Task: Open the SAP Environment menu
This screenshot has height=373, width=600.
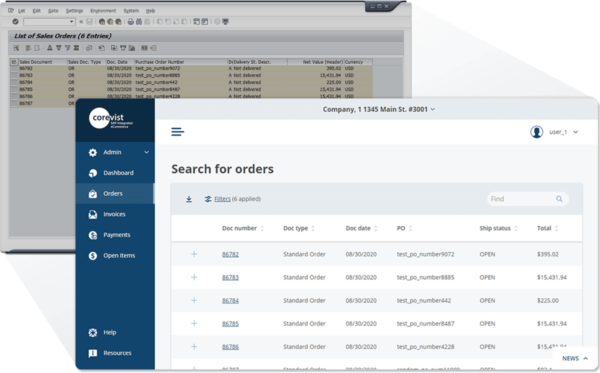Action: [103, 11]
